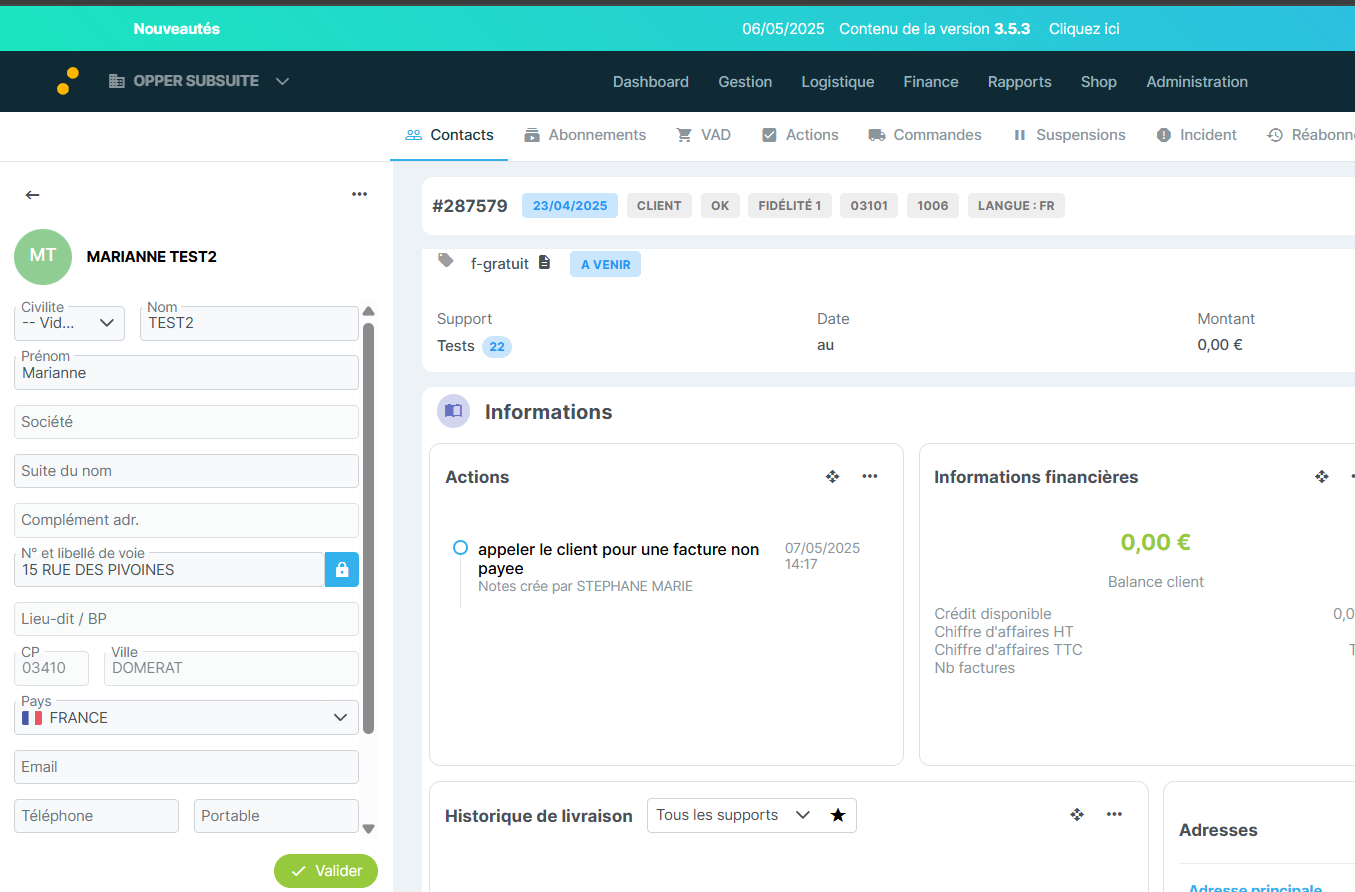Click the Ville field showing DOMERAT
1355x892 pixels.
231,668
